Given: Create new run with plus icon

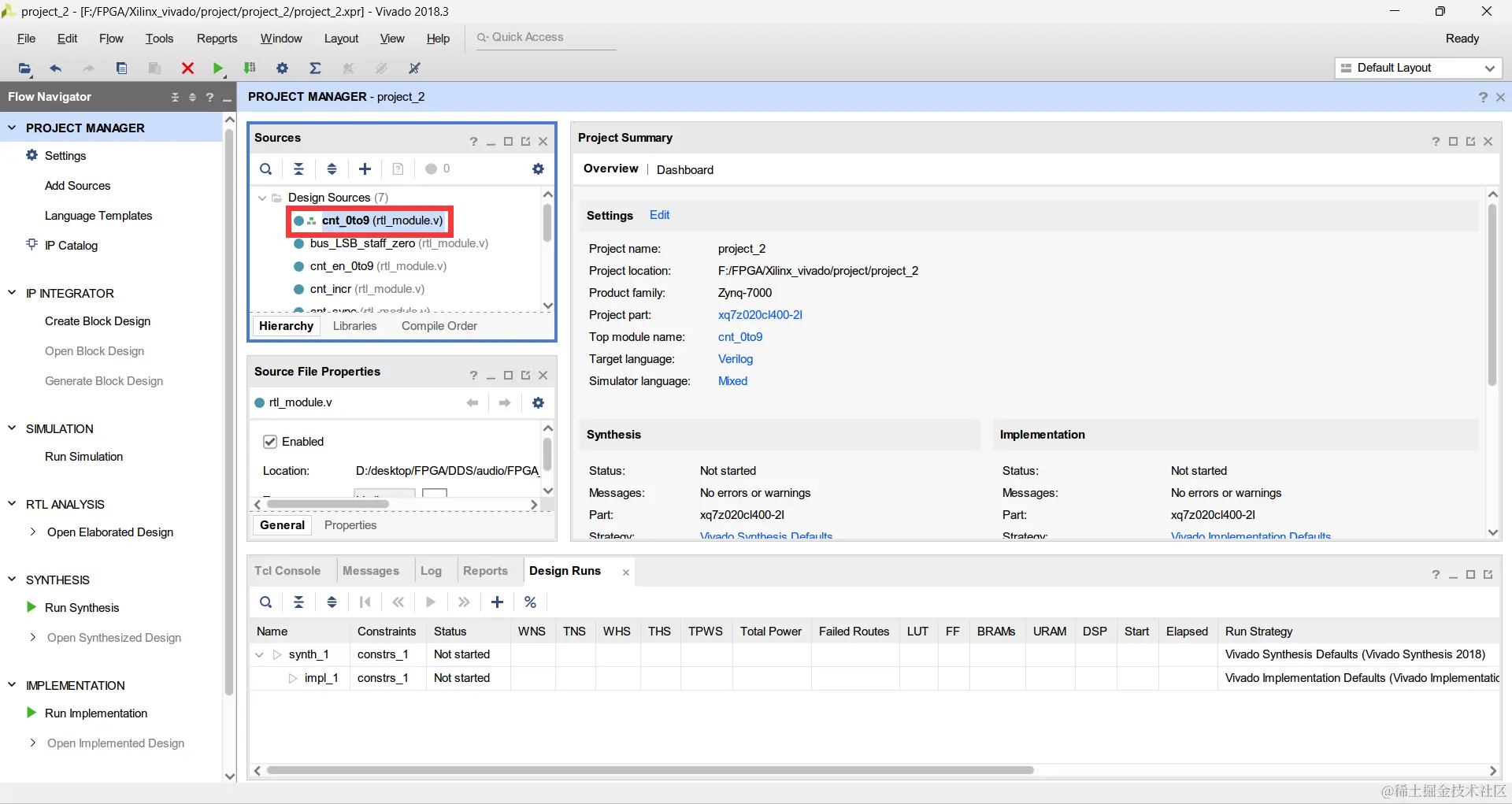Looking at the screenshot, I should 498,602.
